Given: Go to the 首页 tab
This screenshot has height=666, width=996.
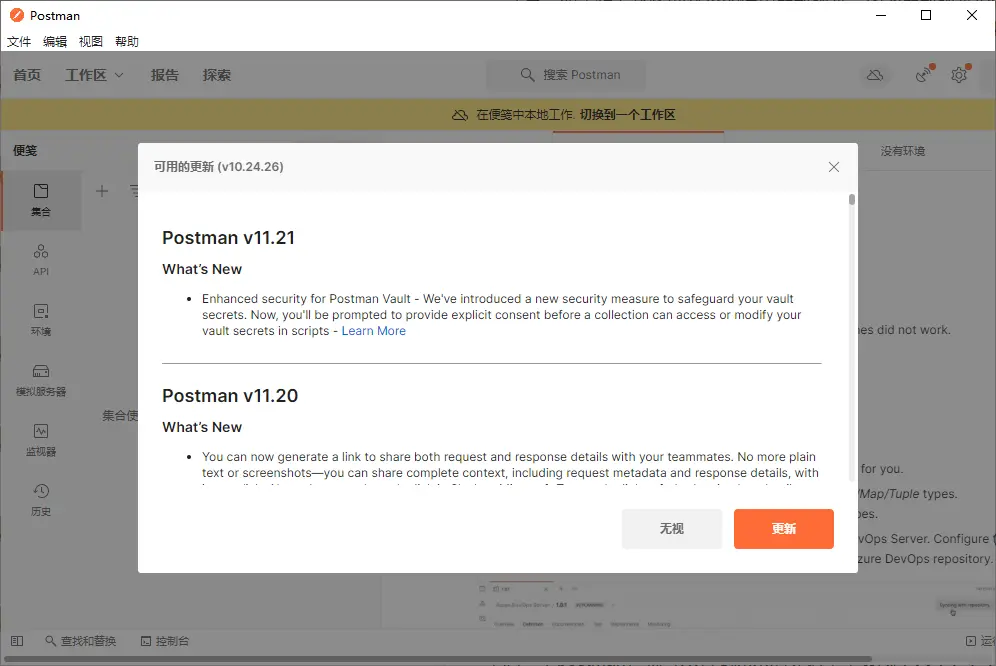Looking at the screenshot, I should coord(27,75).
